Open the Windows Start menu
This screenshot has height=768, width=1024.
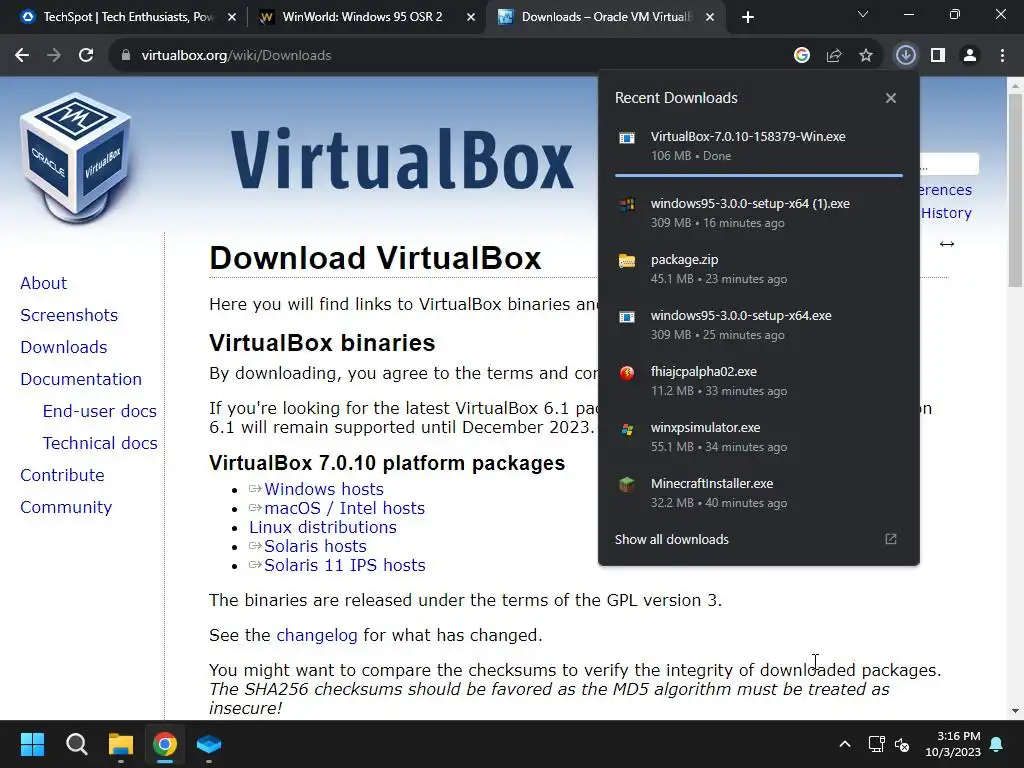tap(32, 744)
